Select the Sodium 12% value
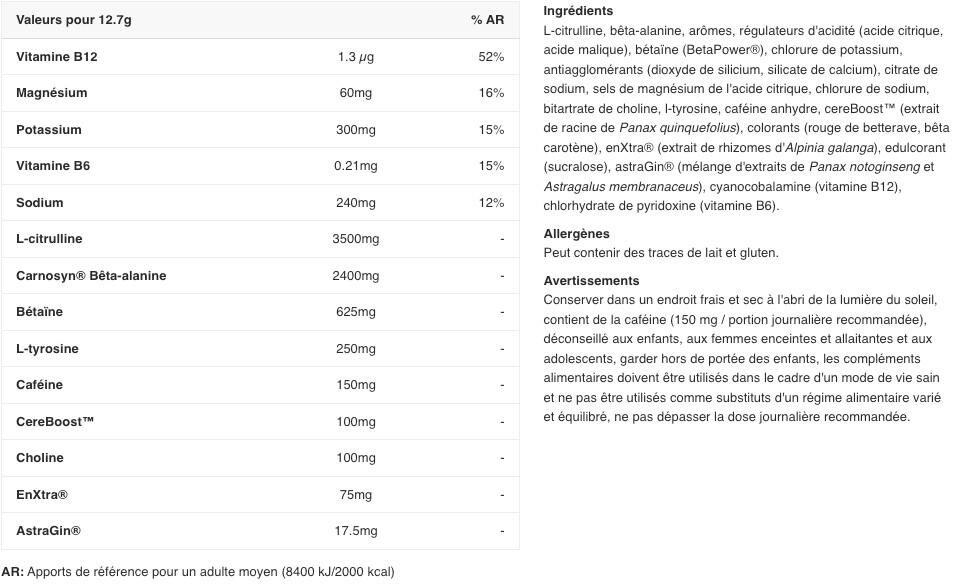 point(491,203)
